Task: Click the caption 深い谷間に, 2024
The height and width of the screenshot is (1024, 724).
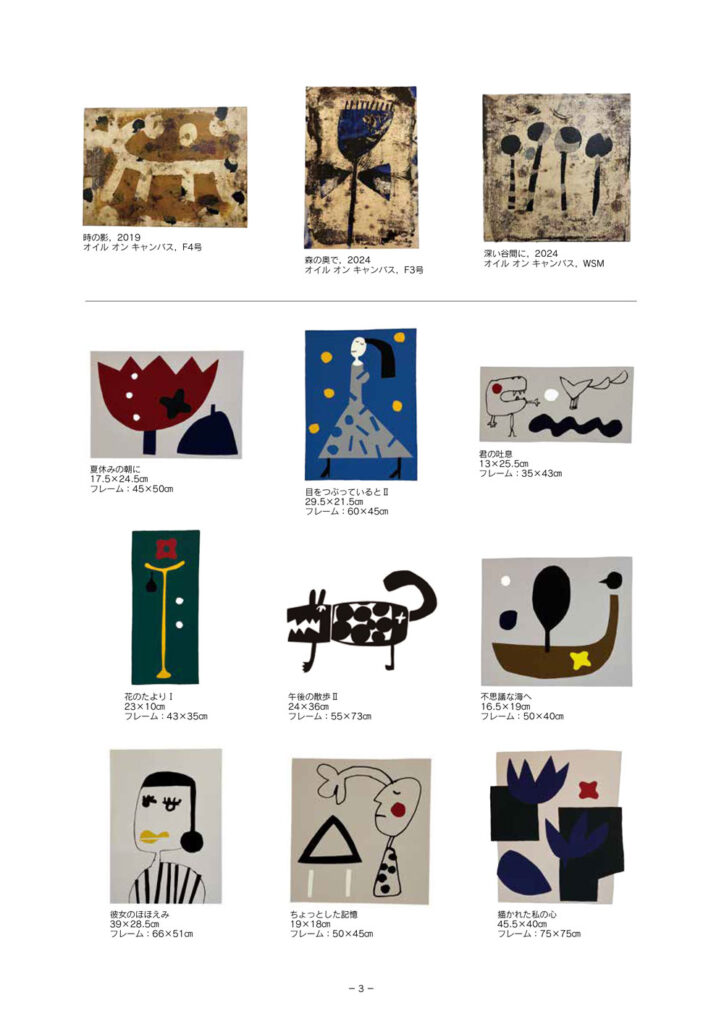Action: (x=521, y=253)
